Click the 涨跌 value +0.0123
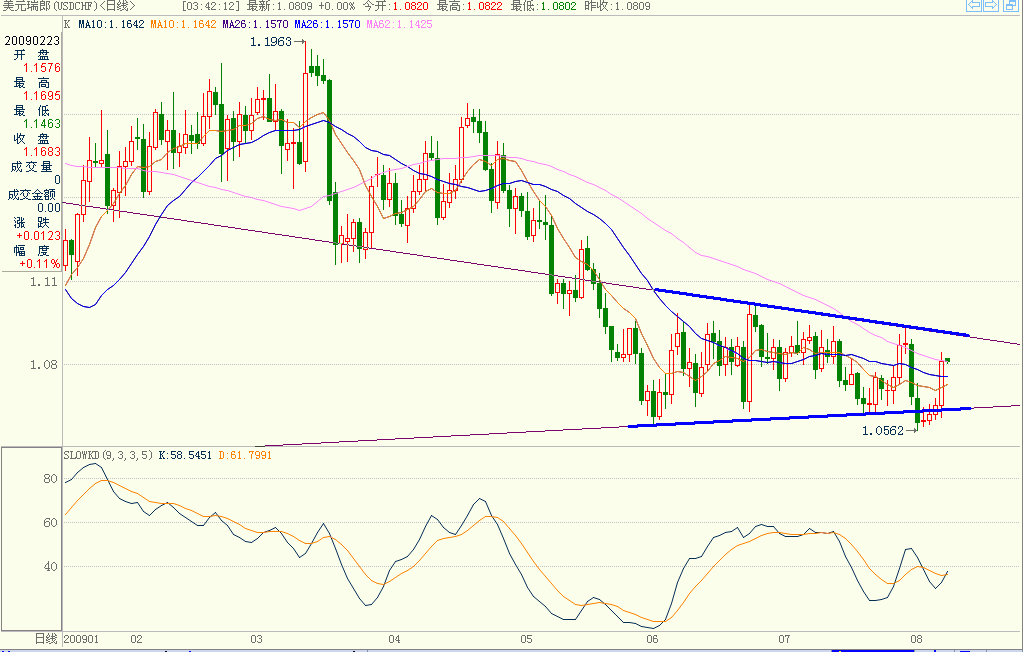1023x652 pixels. 38,236
